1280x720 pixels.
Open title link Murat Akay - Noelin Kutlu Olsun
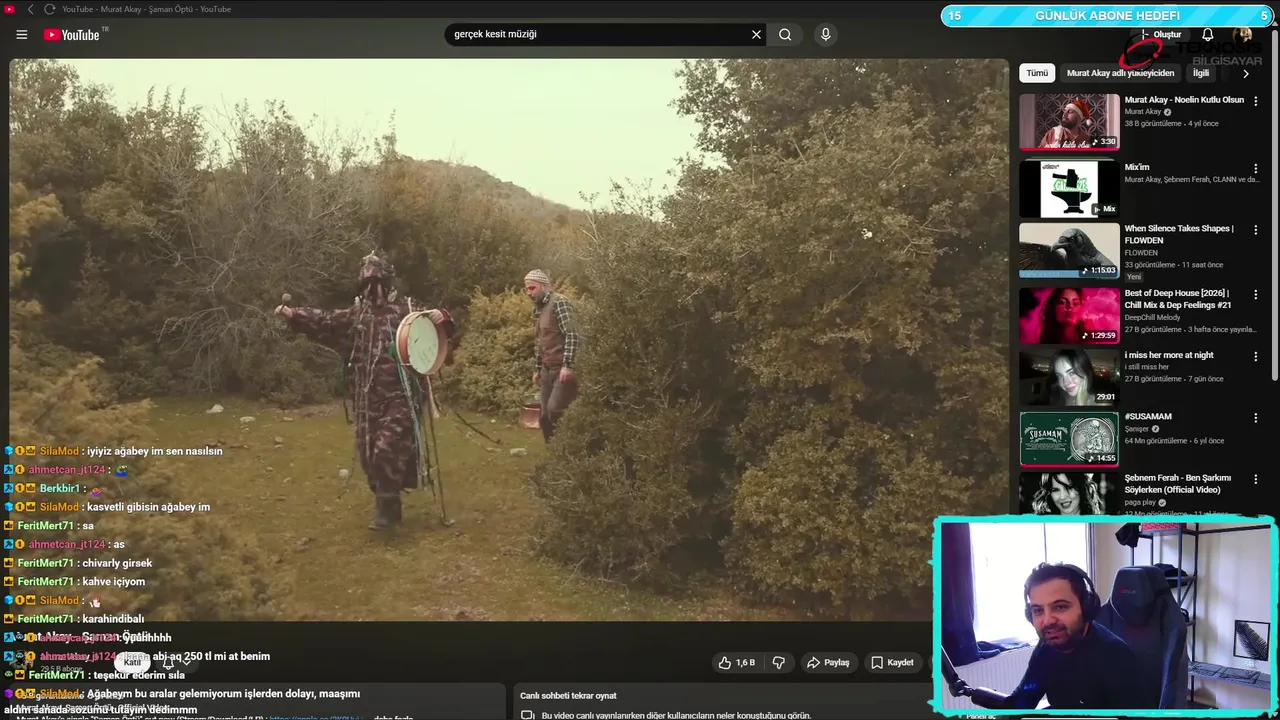point(1184,100)
